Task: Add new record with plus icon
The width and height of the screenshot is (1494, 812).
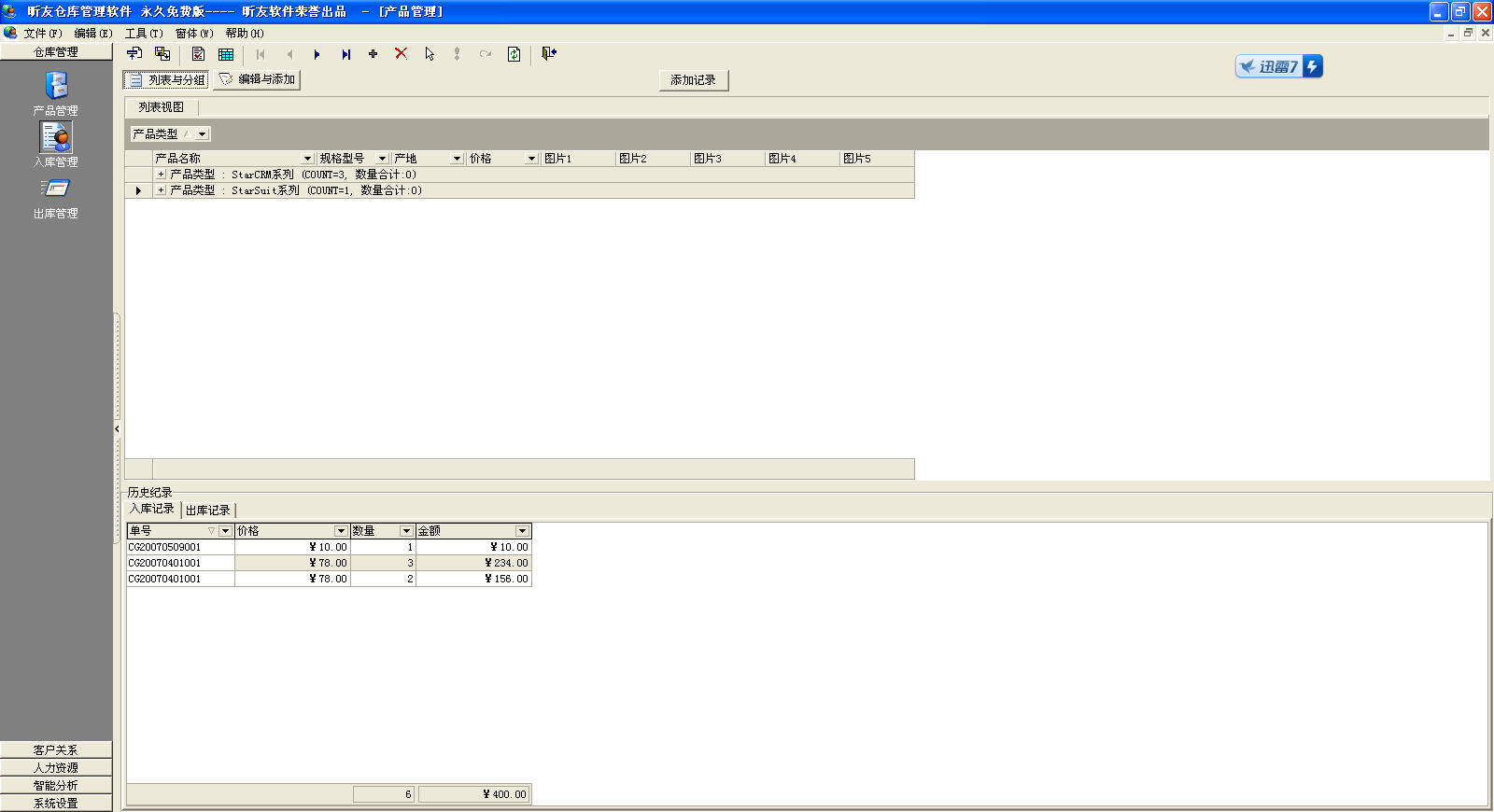Action: [373, 54]
